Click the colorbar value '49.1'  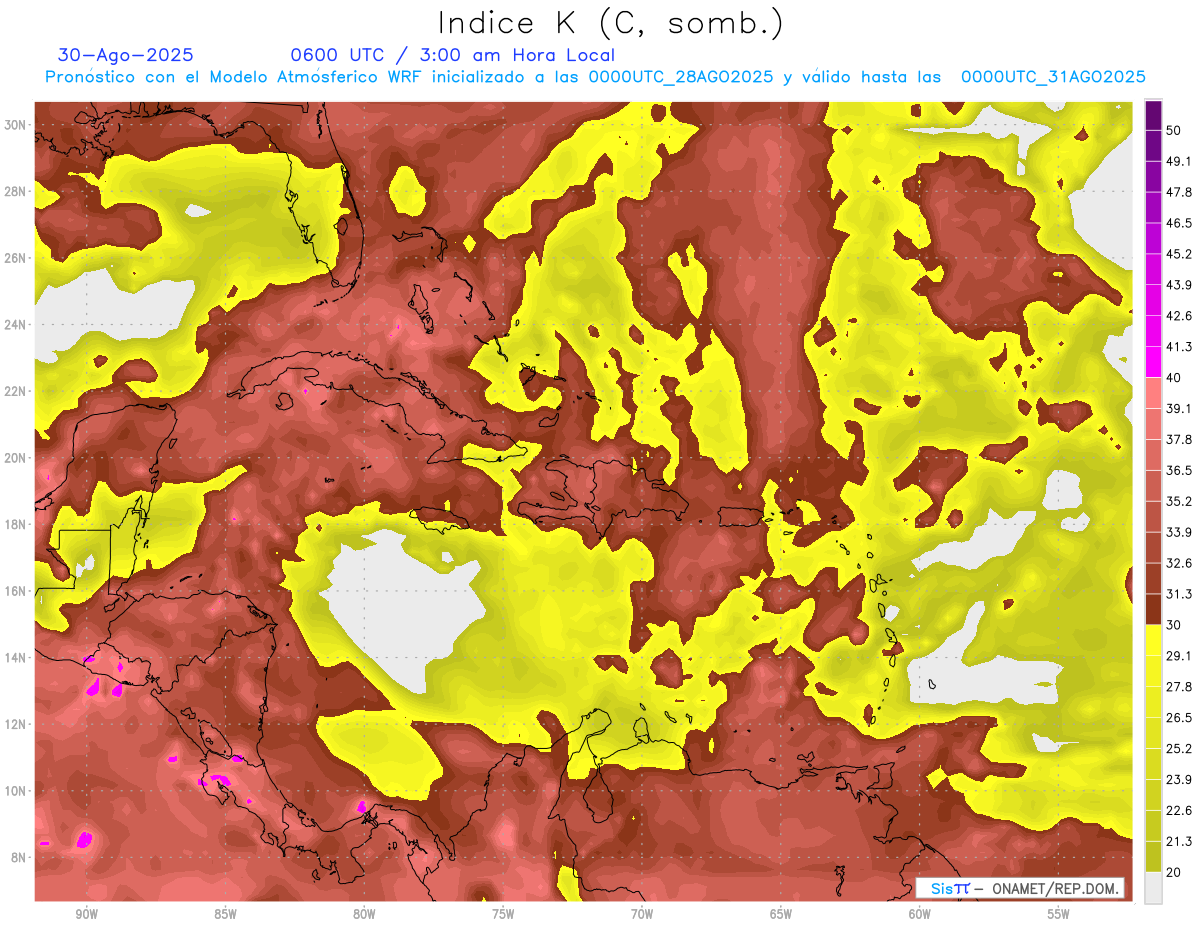click(1178, 162)
